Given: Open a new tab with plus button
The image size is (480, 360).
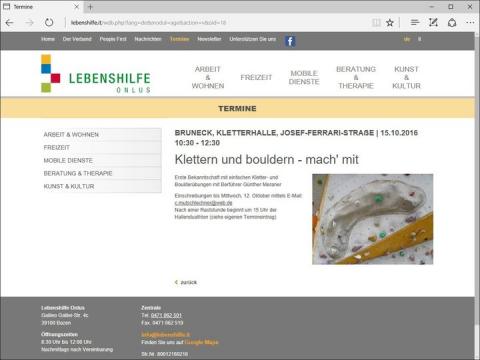Looking at the screenshot, I should (90, 7).
